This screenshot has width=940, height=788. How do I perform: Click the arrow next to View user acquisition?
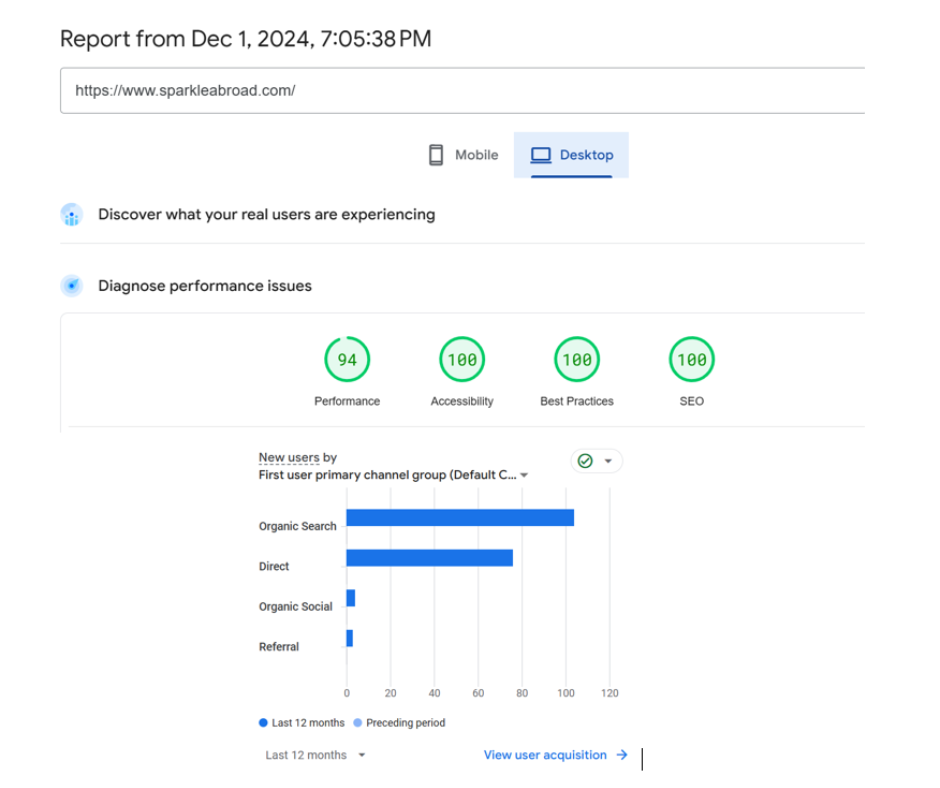[622, 755]
